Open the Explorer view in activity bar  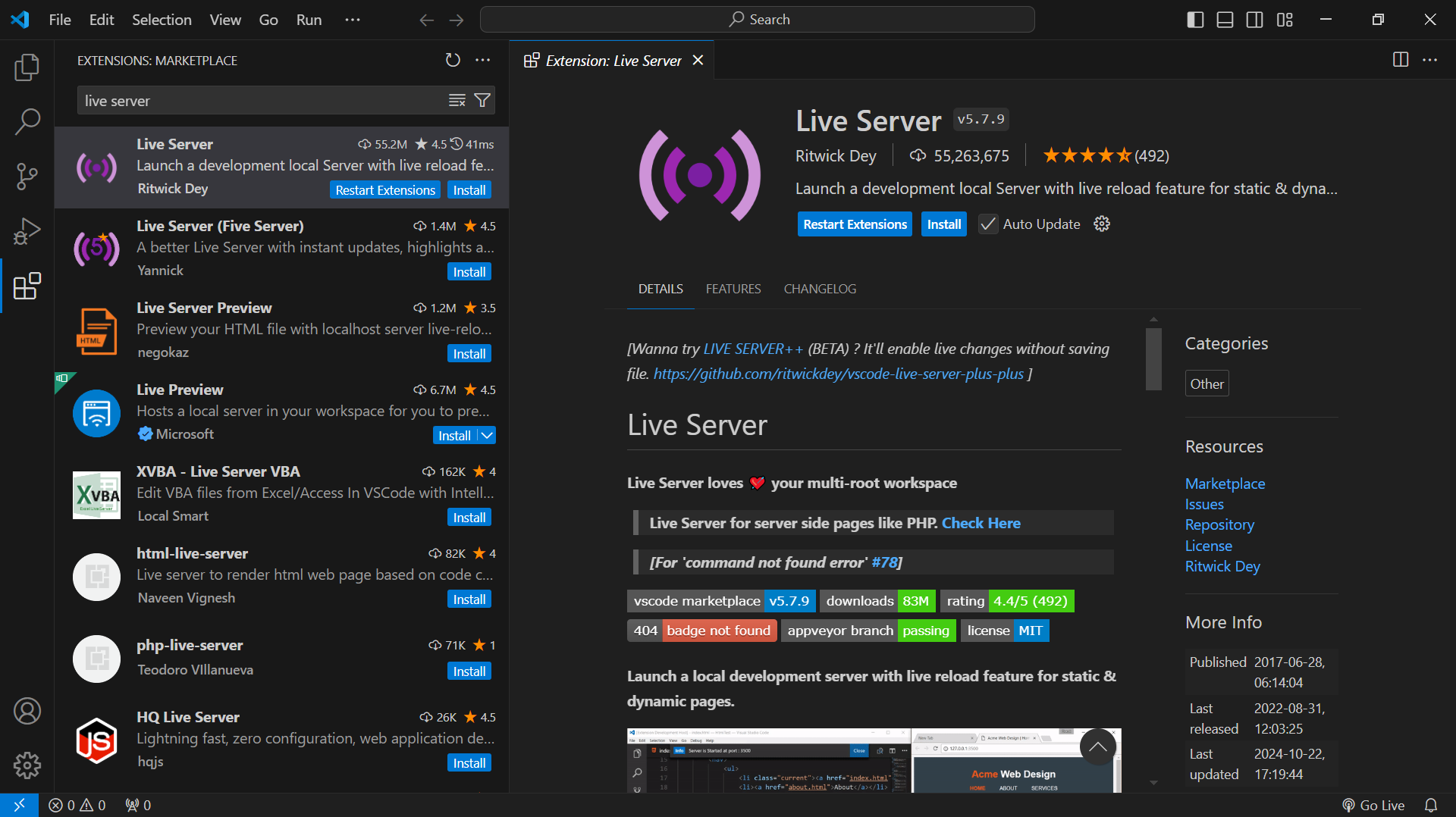[27, 67]
